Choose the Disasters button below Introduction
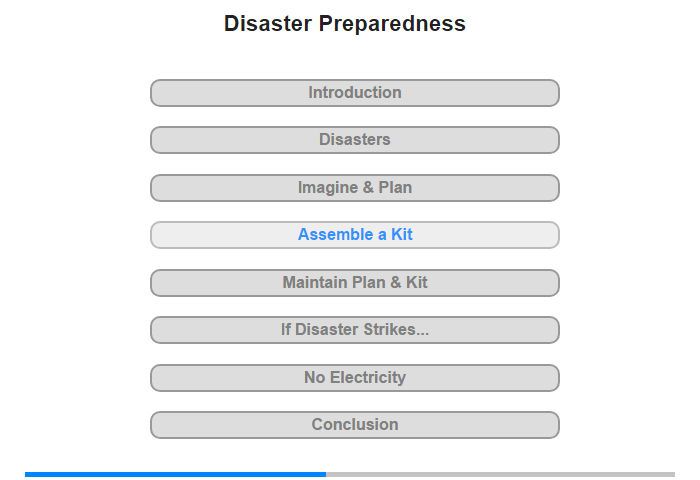Screen dimensions: 700x480 click(354, 140)
